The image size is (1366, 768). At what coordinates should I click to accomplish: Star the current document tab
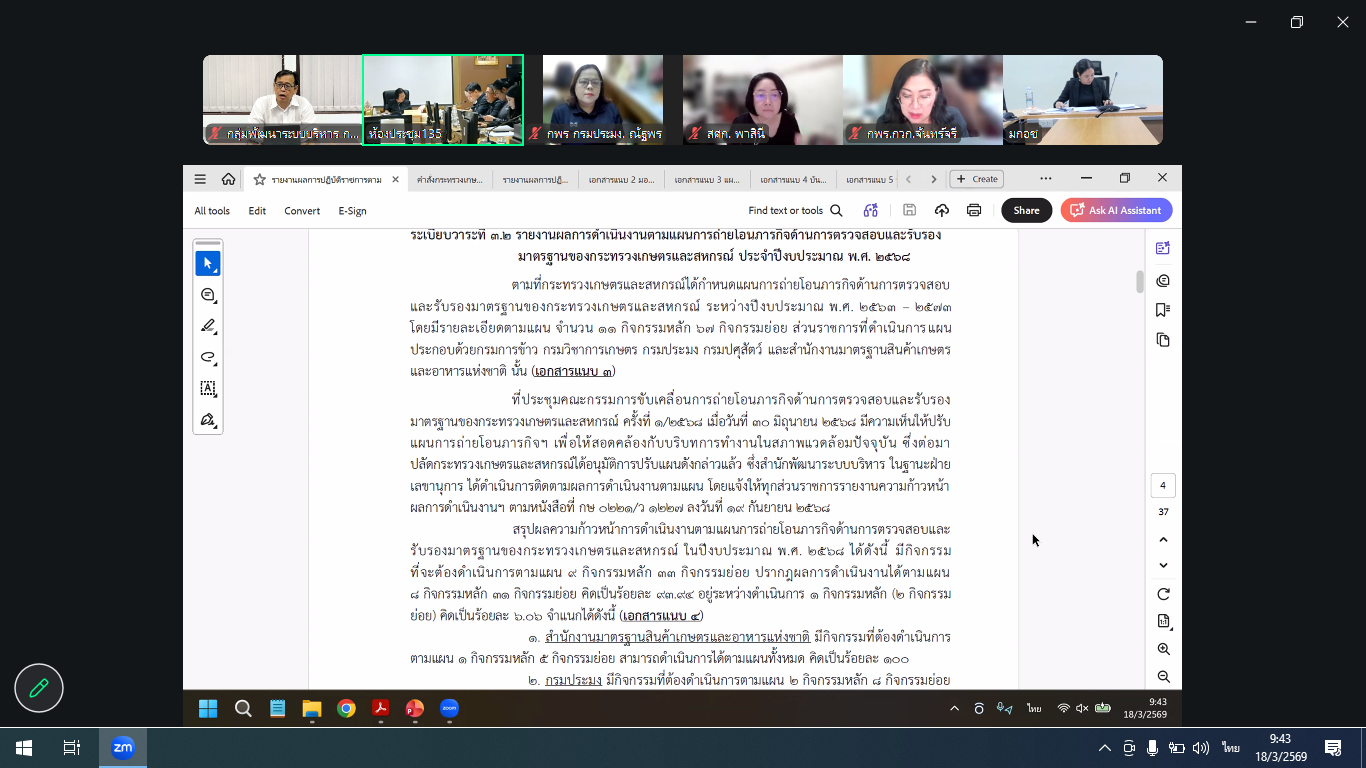point(259,180)
